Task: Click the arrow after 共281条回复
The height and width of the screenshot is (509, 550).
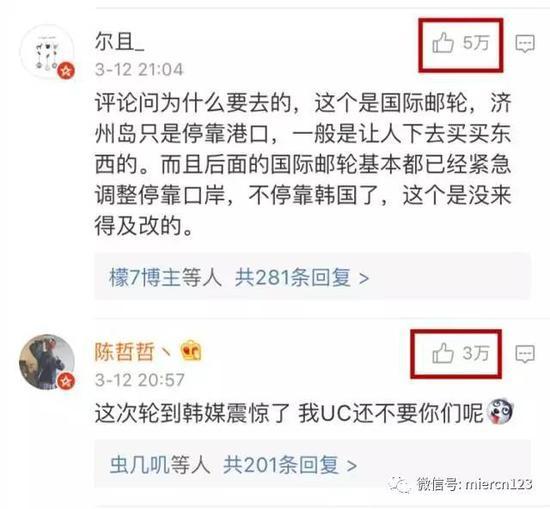Action: (364, 279)
